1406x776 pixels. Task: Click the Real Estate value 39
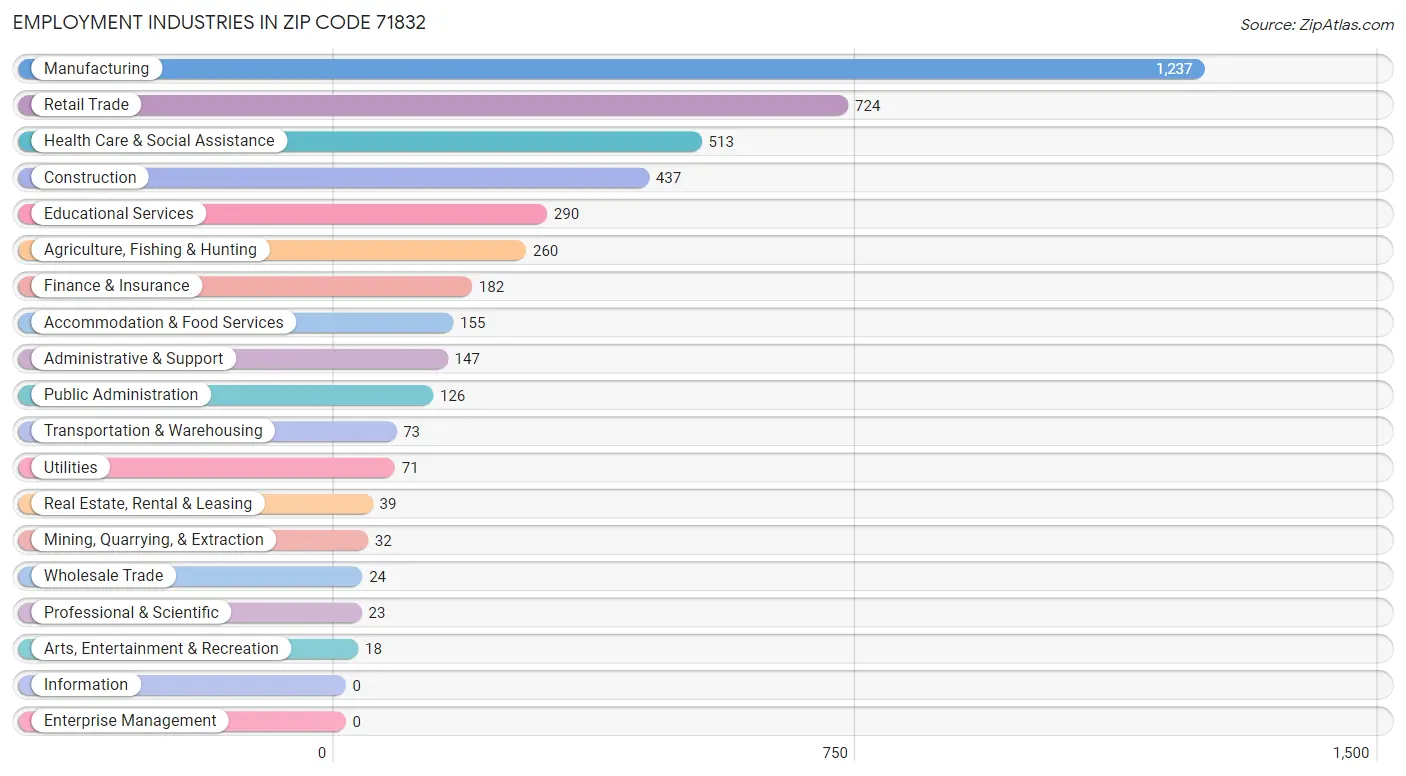coord(387,504)
